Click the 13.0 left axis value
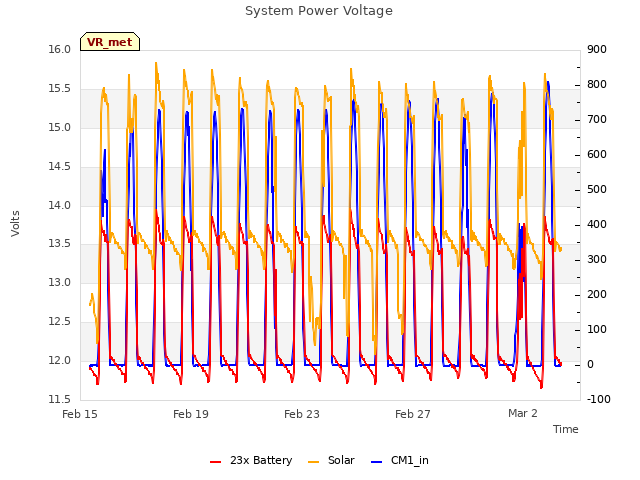This screenshot has height=480, width=640. pyautogui.click(x=60, y=282)
